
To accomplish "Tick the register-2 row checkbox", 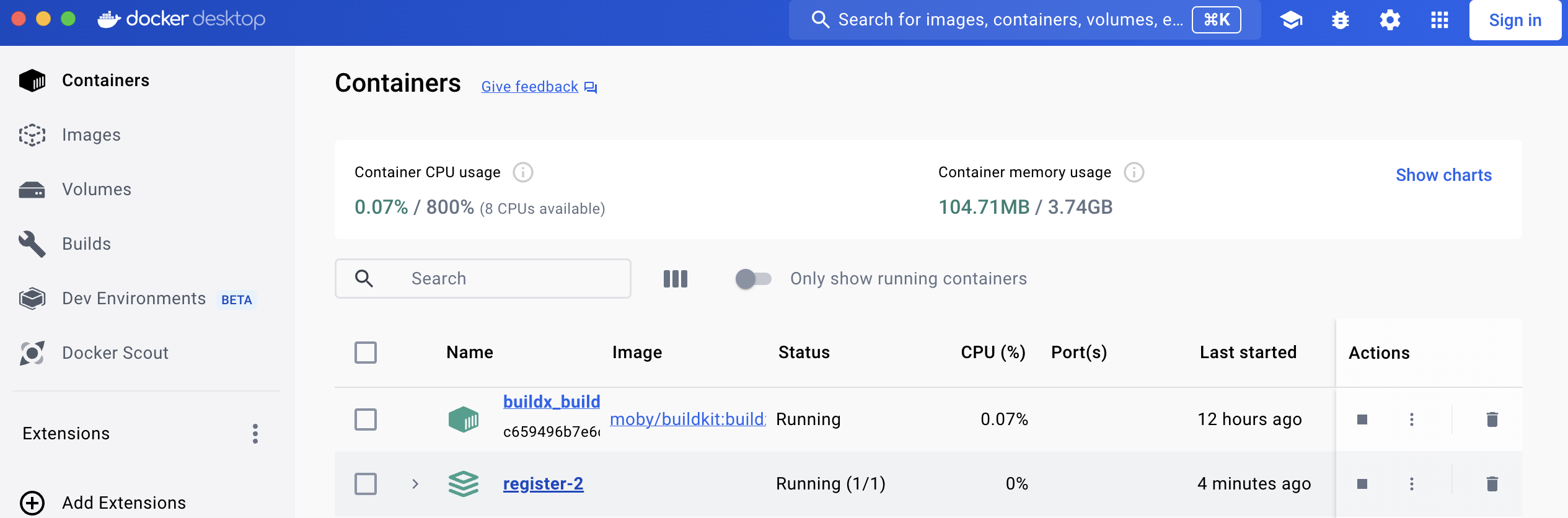I will tap(366, 484).
